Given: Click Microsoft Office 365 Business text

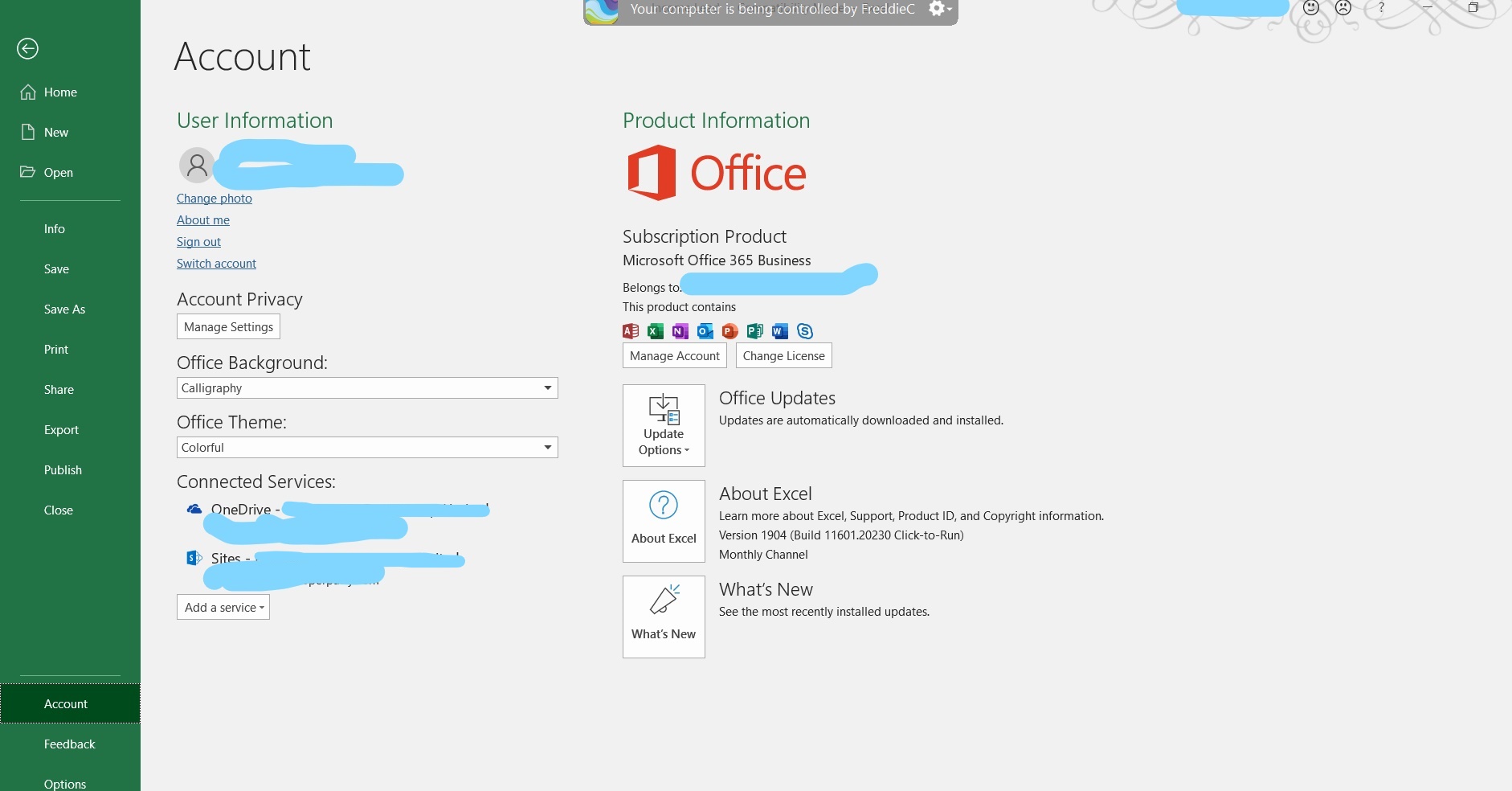Looking at the screenshot, I should [717, 260].
